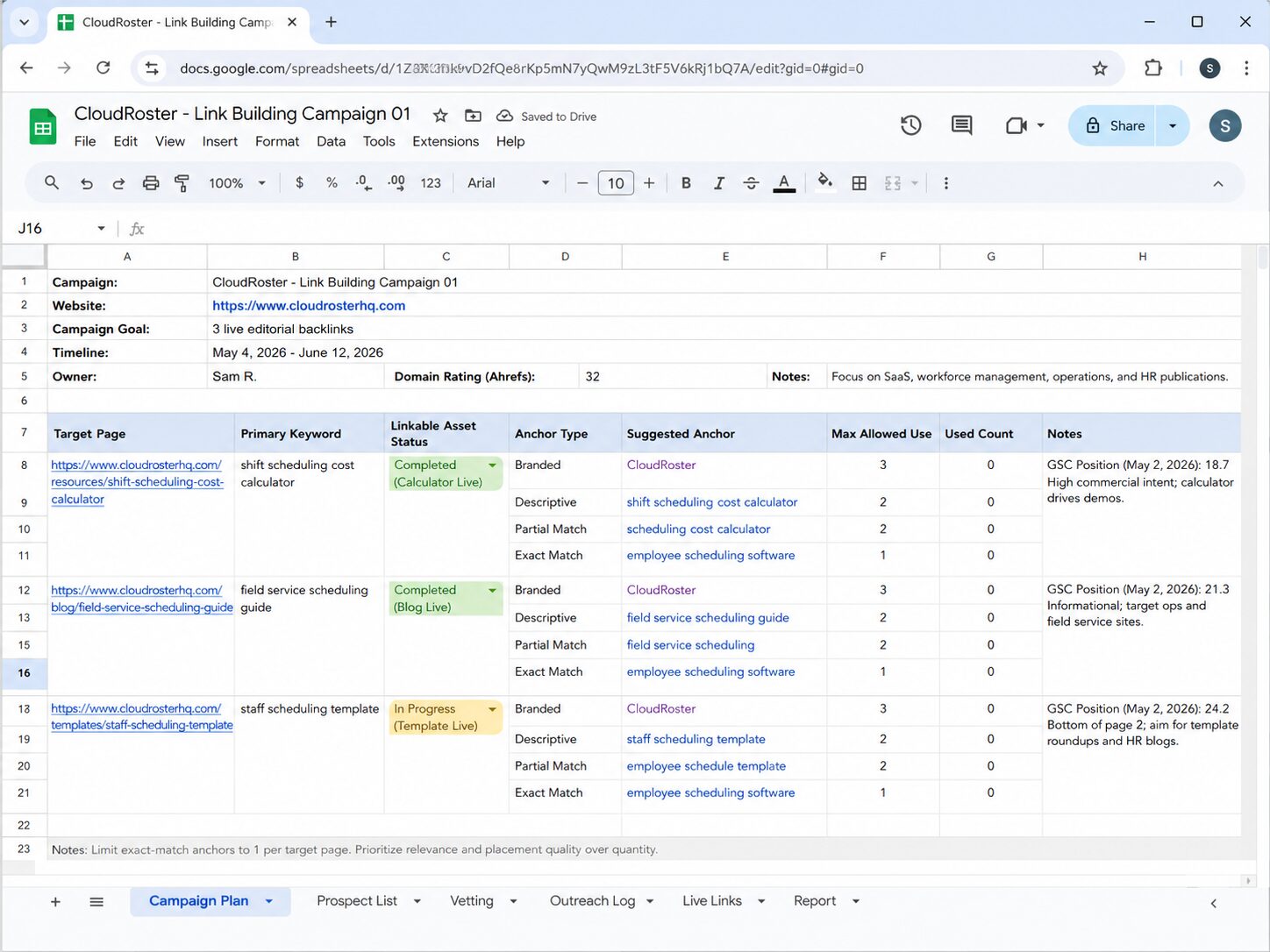Switch to the Outreach Log tab
The width and height of the screenshot is (1270, 952).
pyautogui.click(x=593, y=901)
